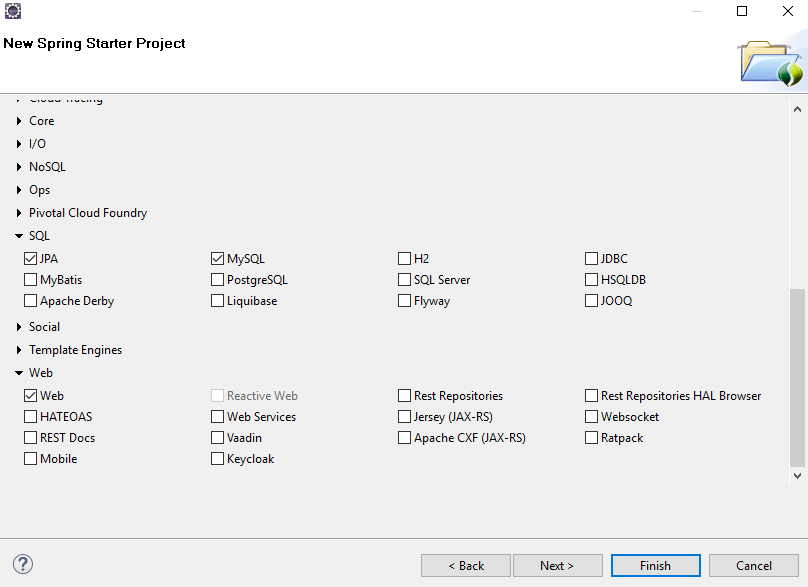808x587 pixels.
Task: Tick the REST Docs checkbox
Action: point(30,438)
